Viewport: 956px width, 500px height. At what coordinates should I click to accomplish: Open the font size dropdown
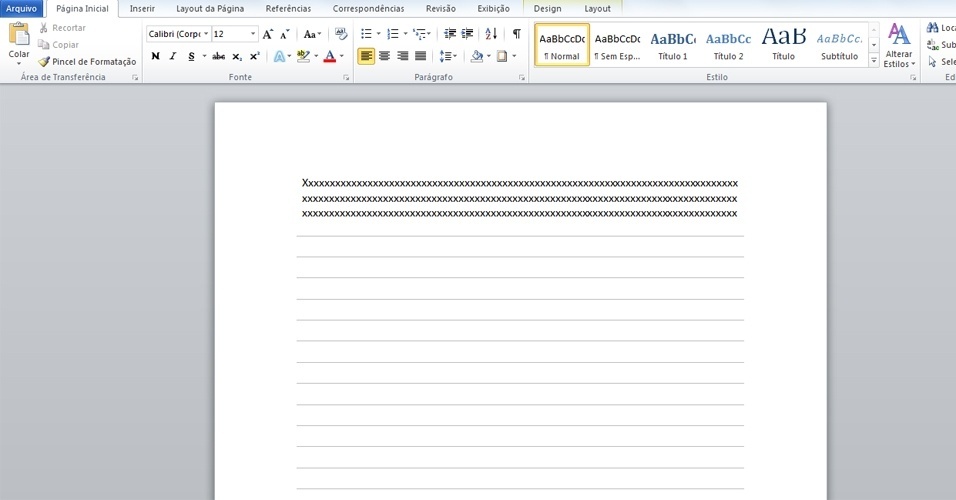tap(253, 34)
